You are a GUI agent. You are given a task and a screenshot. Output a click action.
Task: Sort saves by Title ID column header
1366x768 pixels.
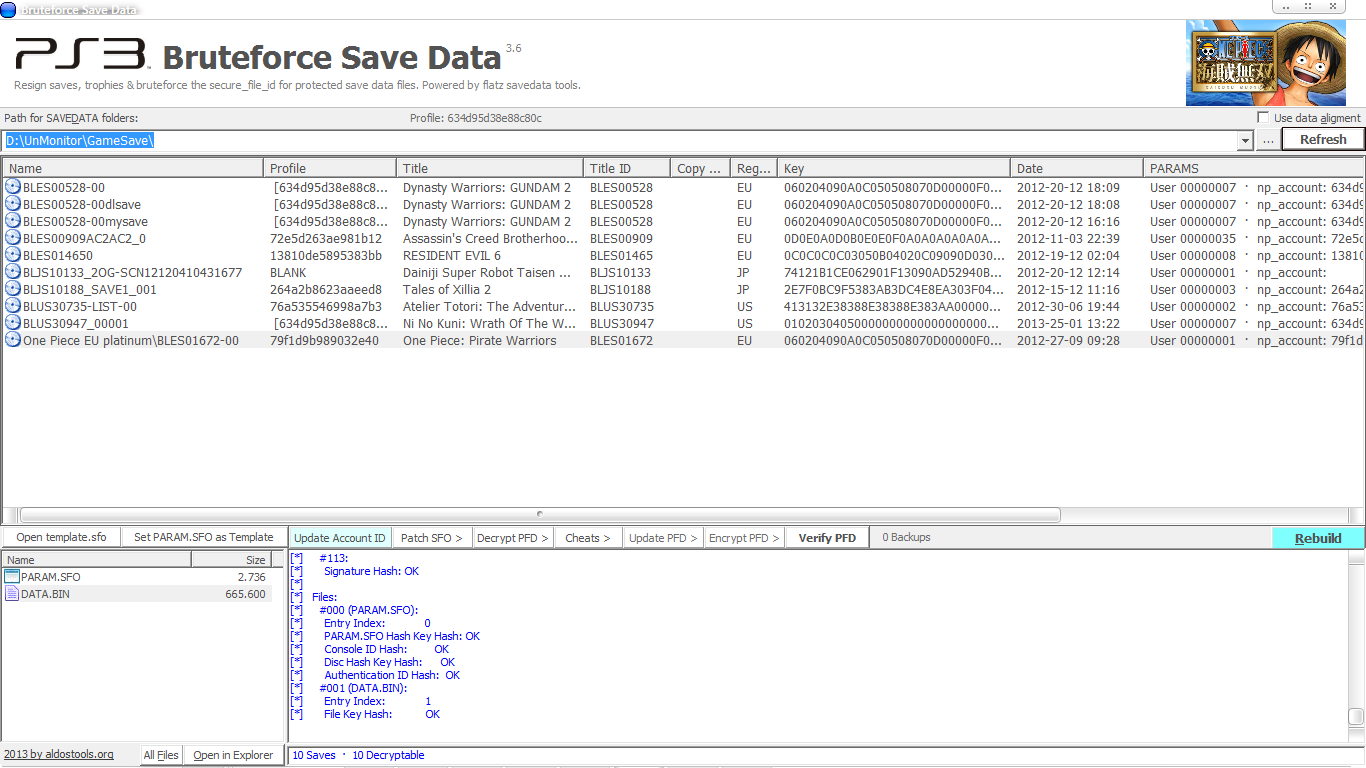coord(627,168)
